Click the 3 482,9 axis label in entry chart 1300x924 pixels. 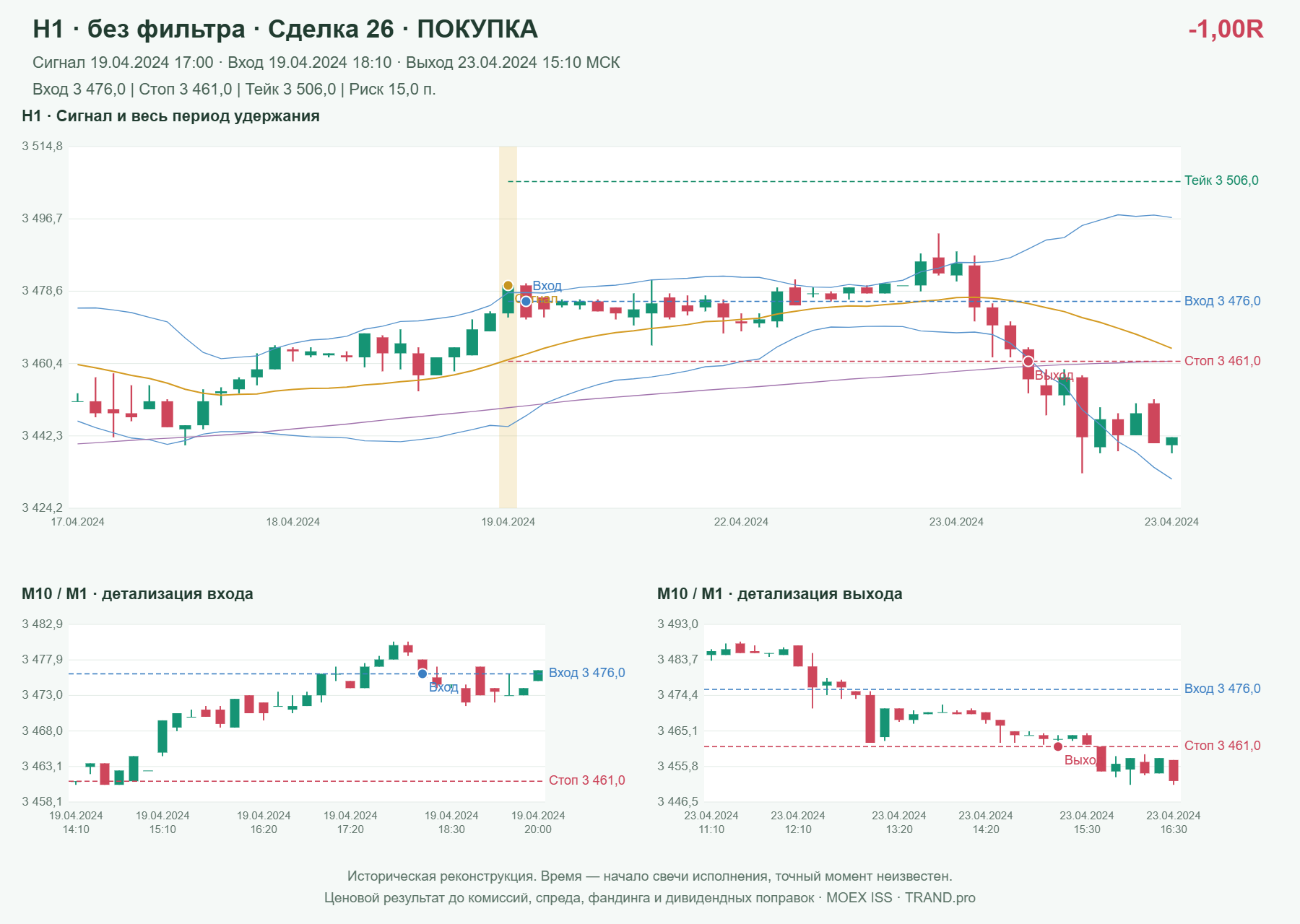43,624
